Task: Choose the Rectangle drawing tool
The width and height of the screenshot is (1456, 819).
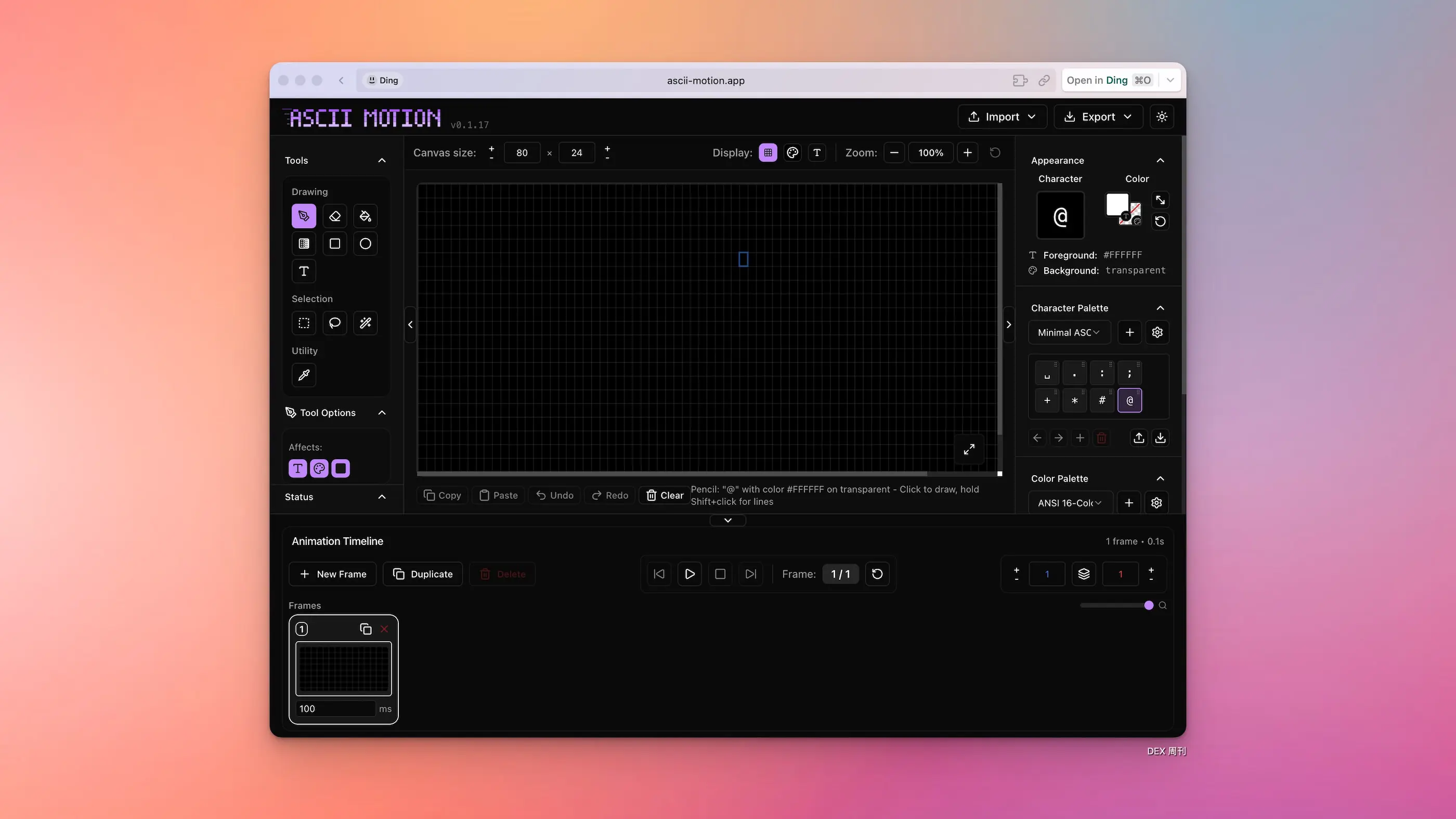Action: click(x=334, y=243)
